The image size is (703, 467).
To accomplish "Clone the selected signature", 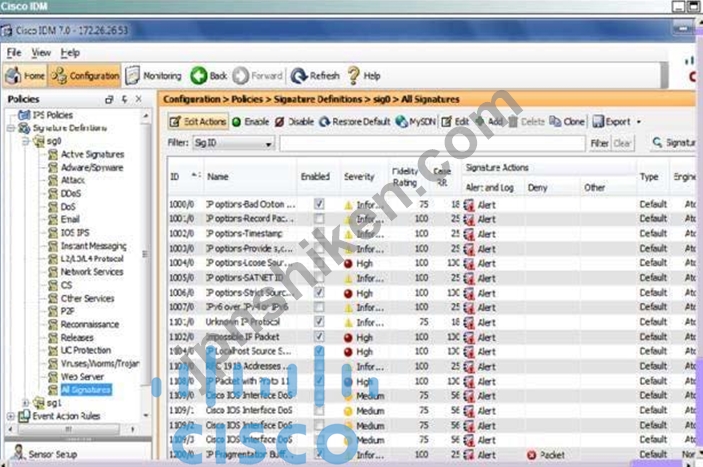I will [x=567, y=121].
